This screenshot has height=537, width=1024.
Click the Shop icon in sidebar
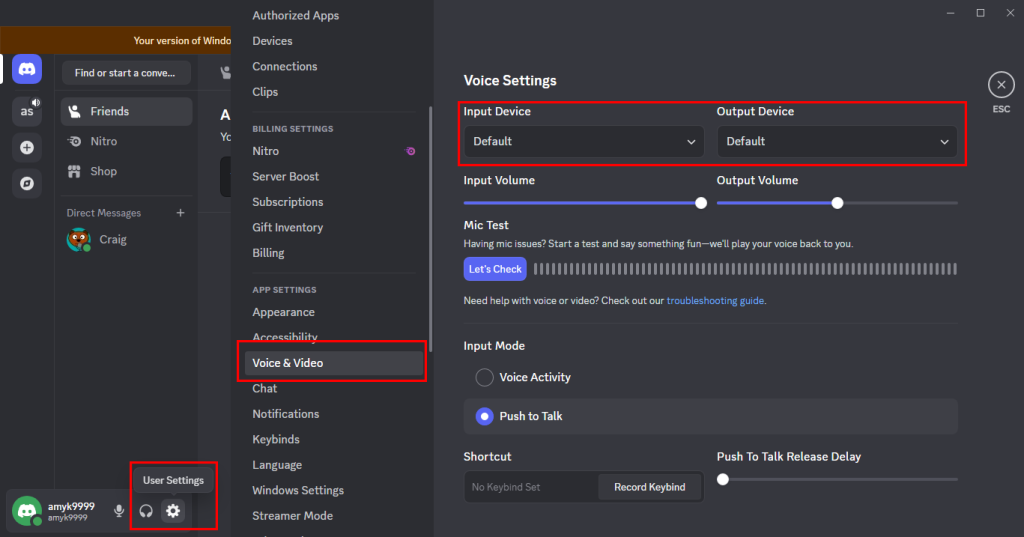pyautogui.click(x=74, y=171)
